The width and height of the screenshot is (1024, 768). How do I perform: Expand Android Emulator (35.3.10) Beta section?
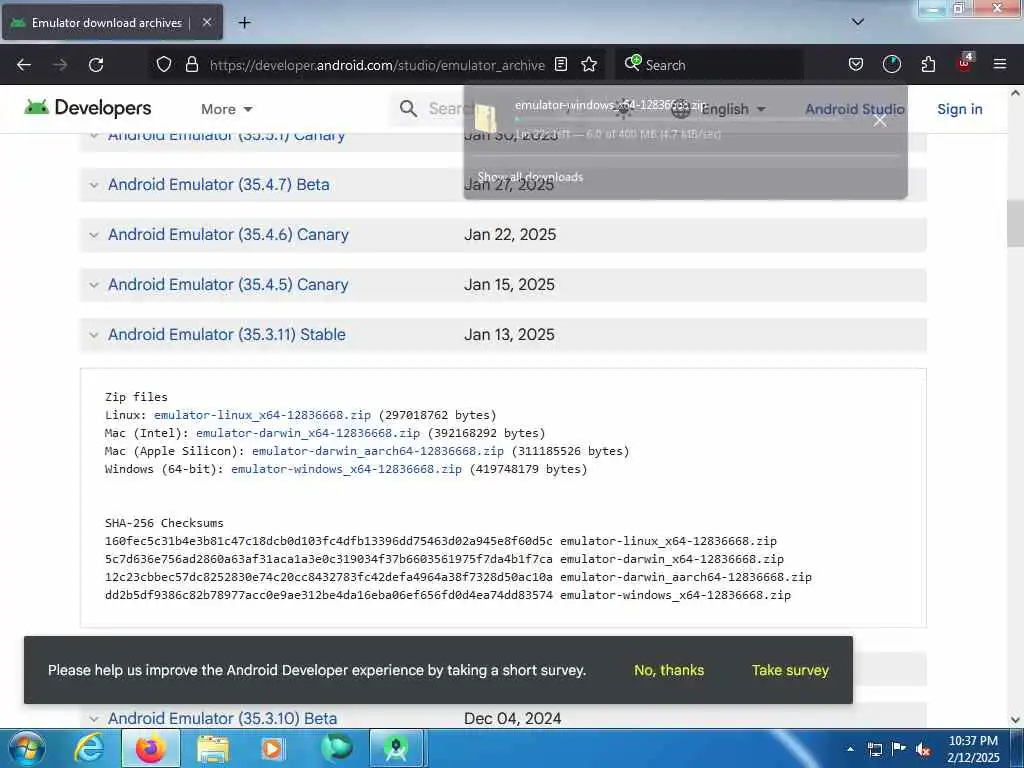[222, 718]
